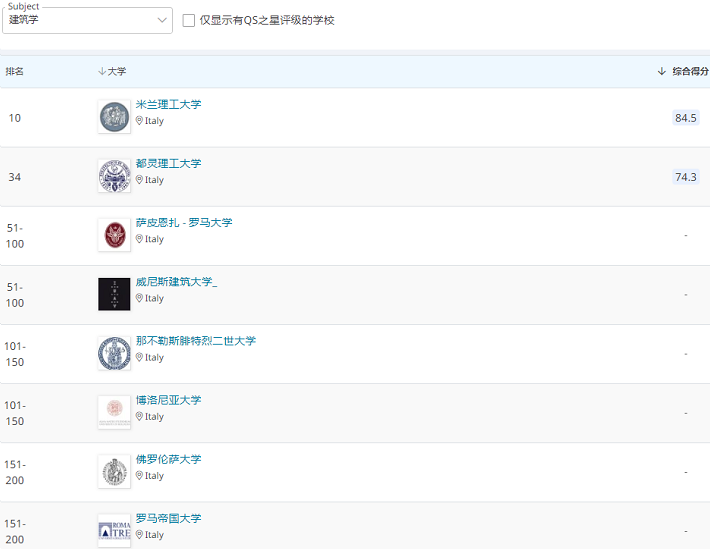Sort by the 综合得分 column header
The width and height of the screenshot is (710, 549).
[683, 71]
